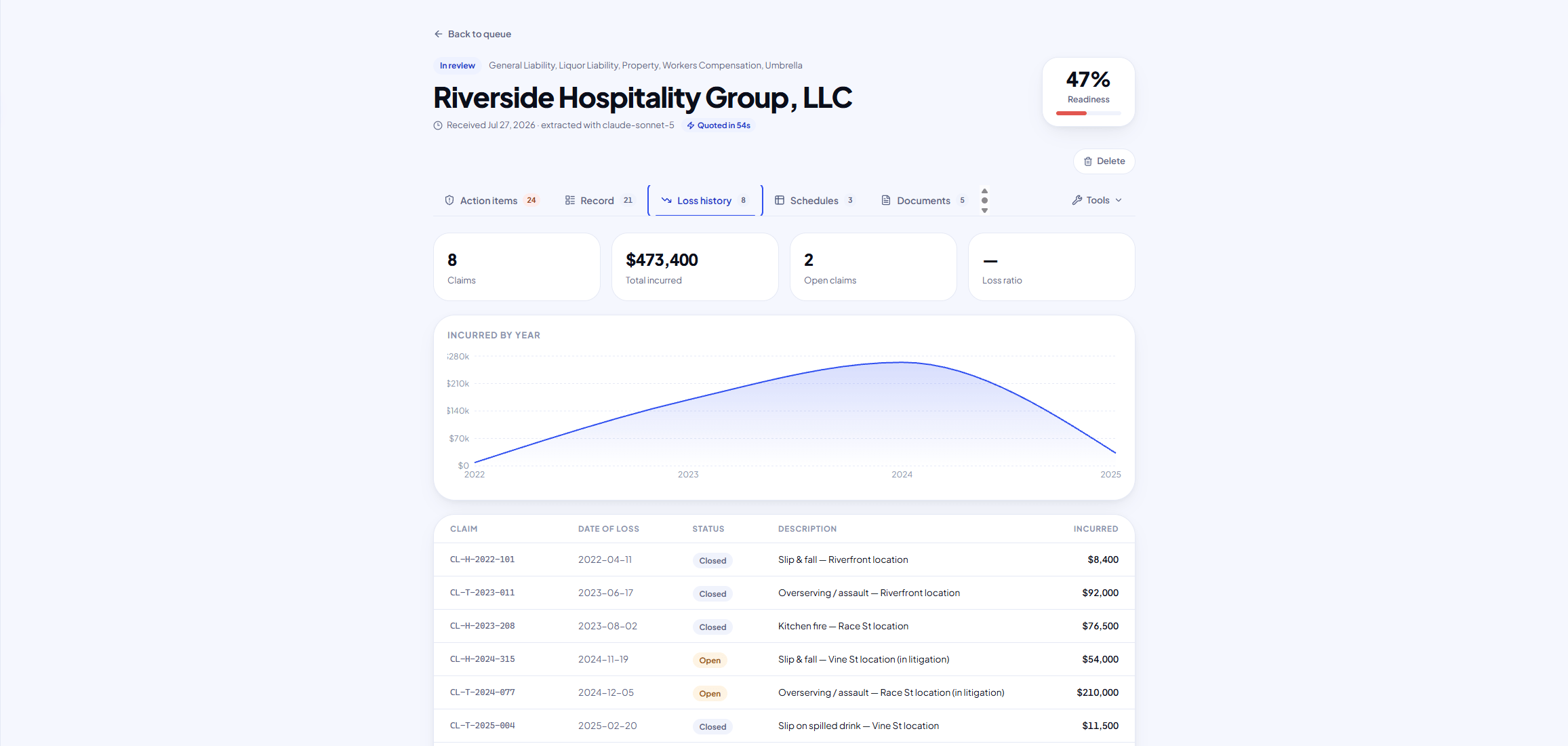Click the Loss ratio card
Viewport: 1568px width, 746px height.
(1051, 267)
